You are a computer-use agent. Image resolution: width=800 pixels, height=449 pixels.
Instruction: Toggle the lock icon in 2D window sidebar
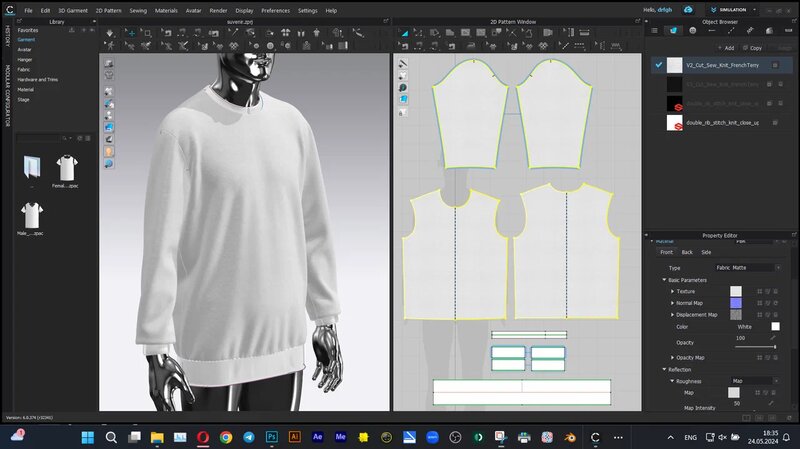tap(403, 113)
